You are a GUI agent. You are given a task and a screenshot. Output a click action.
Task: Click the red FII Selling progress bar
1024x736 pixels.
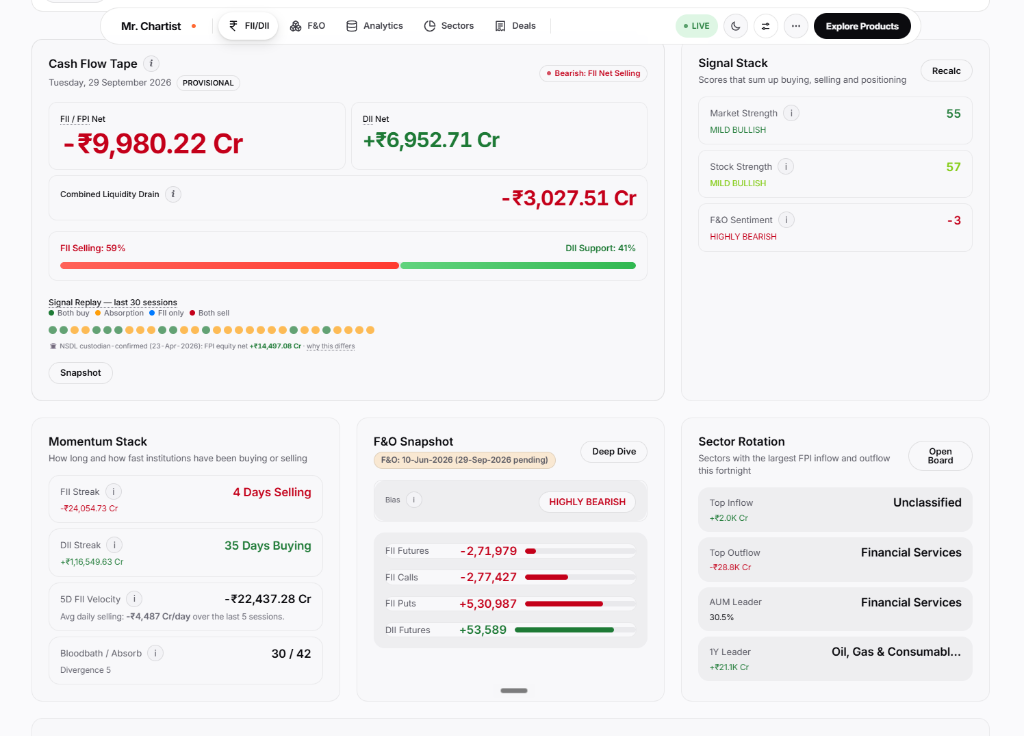229,266
